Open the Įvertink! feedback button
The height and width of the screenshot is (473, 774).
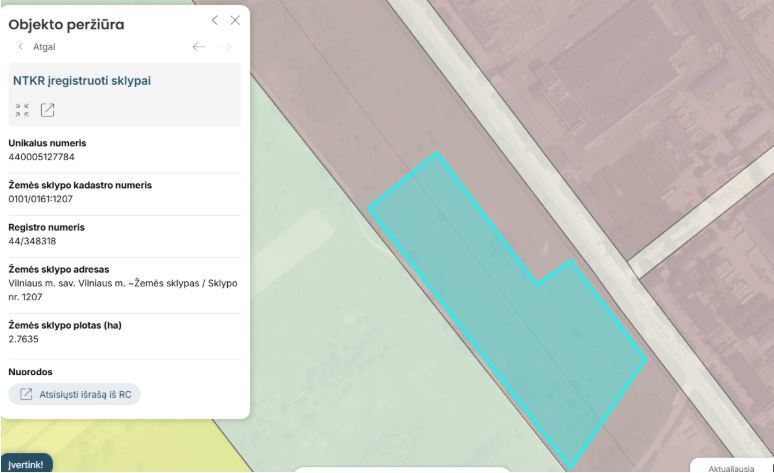pos(26,465)
